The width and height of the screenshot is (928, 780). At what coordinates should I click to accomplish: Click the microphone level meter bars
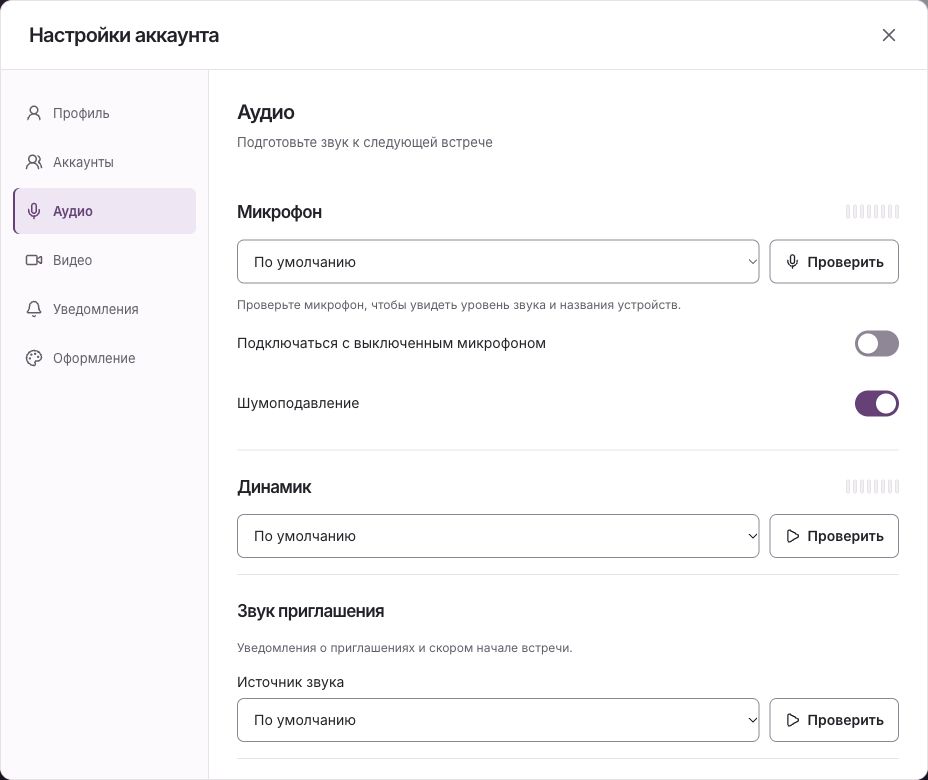872,212
